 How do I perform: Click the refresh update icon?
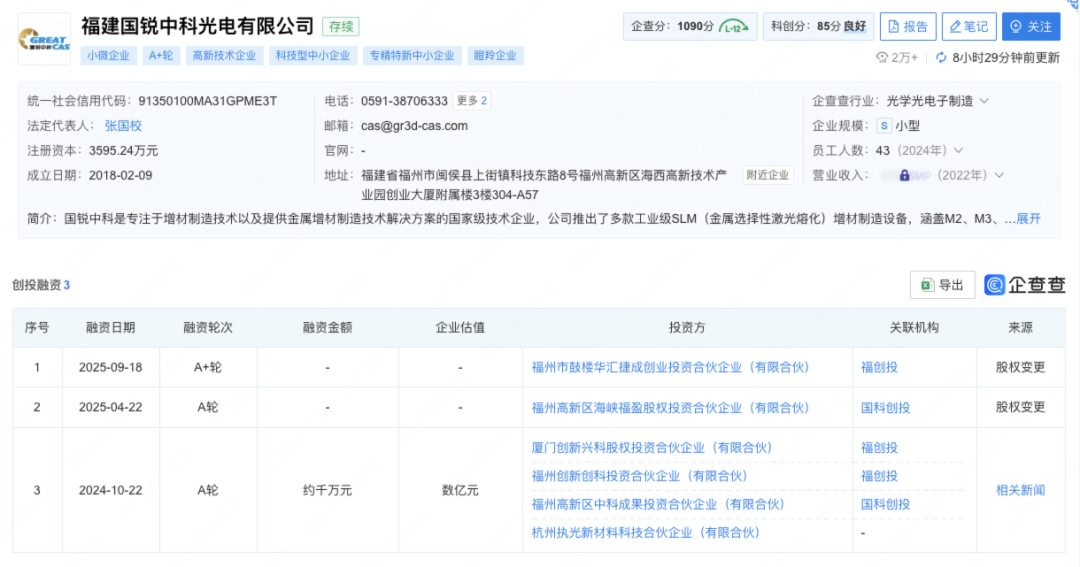point(942,58)
